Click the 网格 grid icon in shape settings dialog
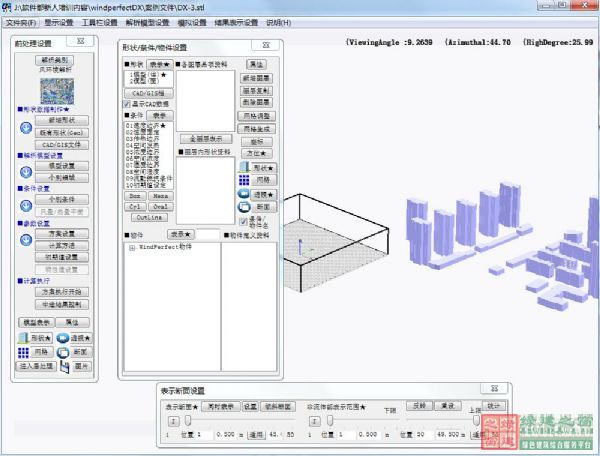600x456 pixels. coord(243,179)
